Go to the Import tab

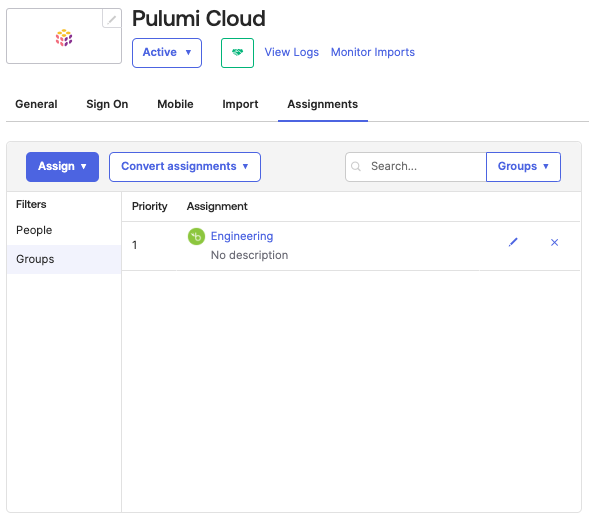click(240, 104)
